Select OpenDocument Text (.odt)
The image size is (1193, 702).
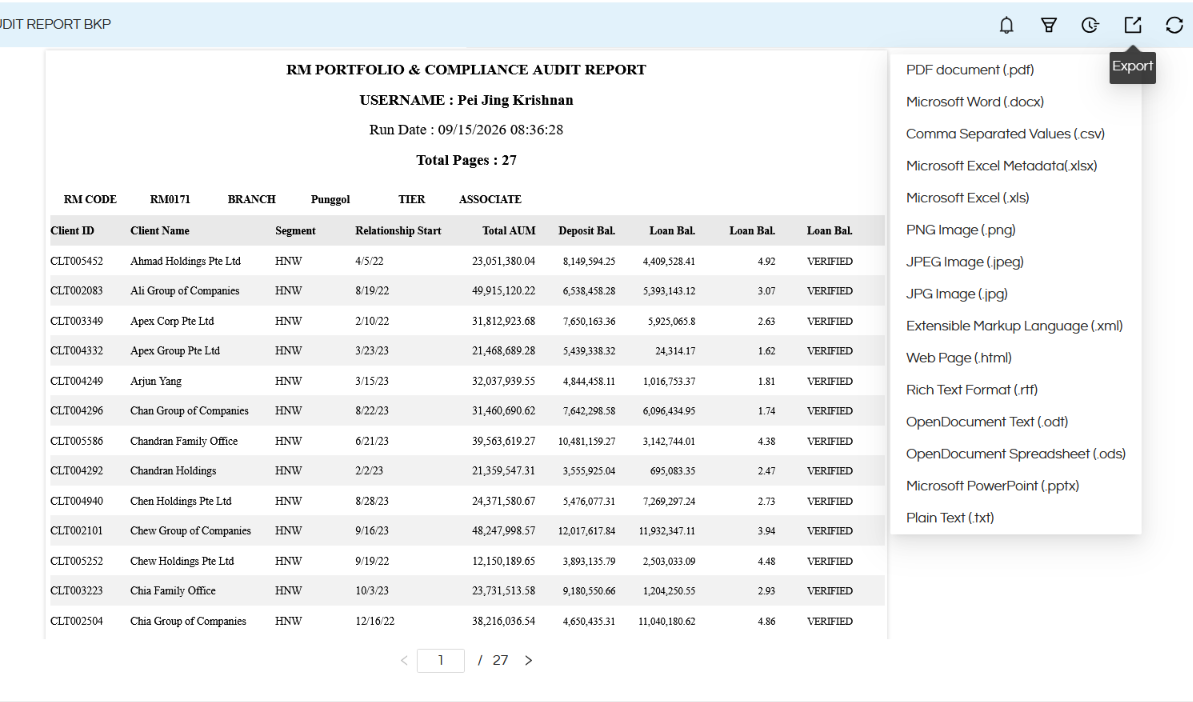click(x=987, y=421)
